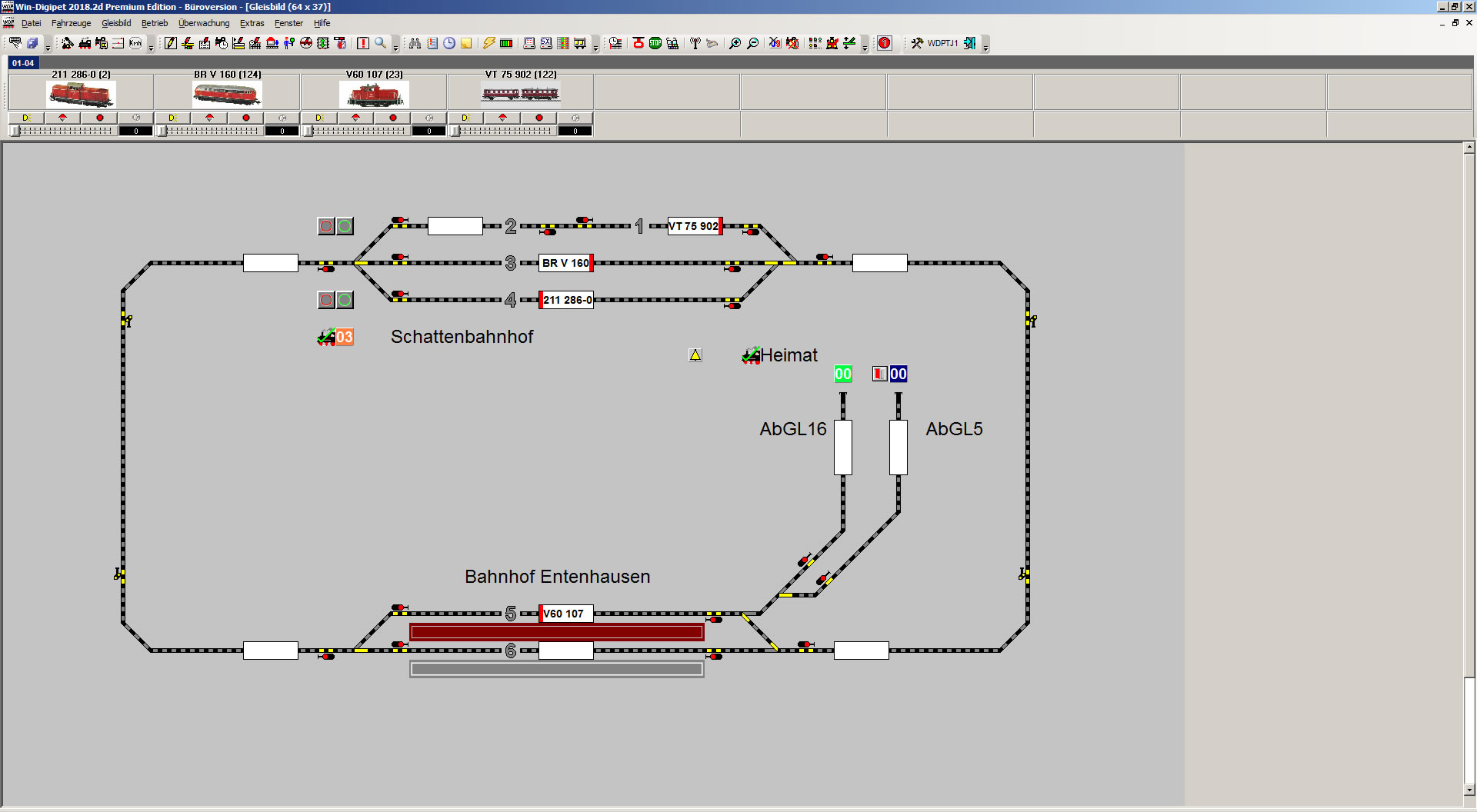The width and height of the screenshot is (1477, 812).
Task: Open the Kmh speed measurement icon
Action: coord(135,43)
